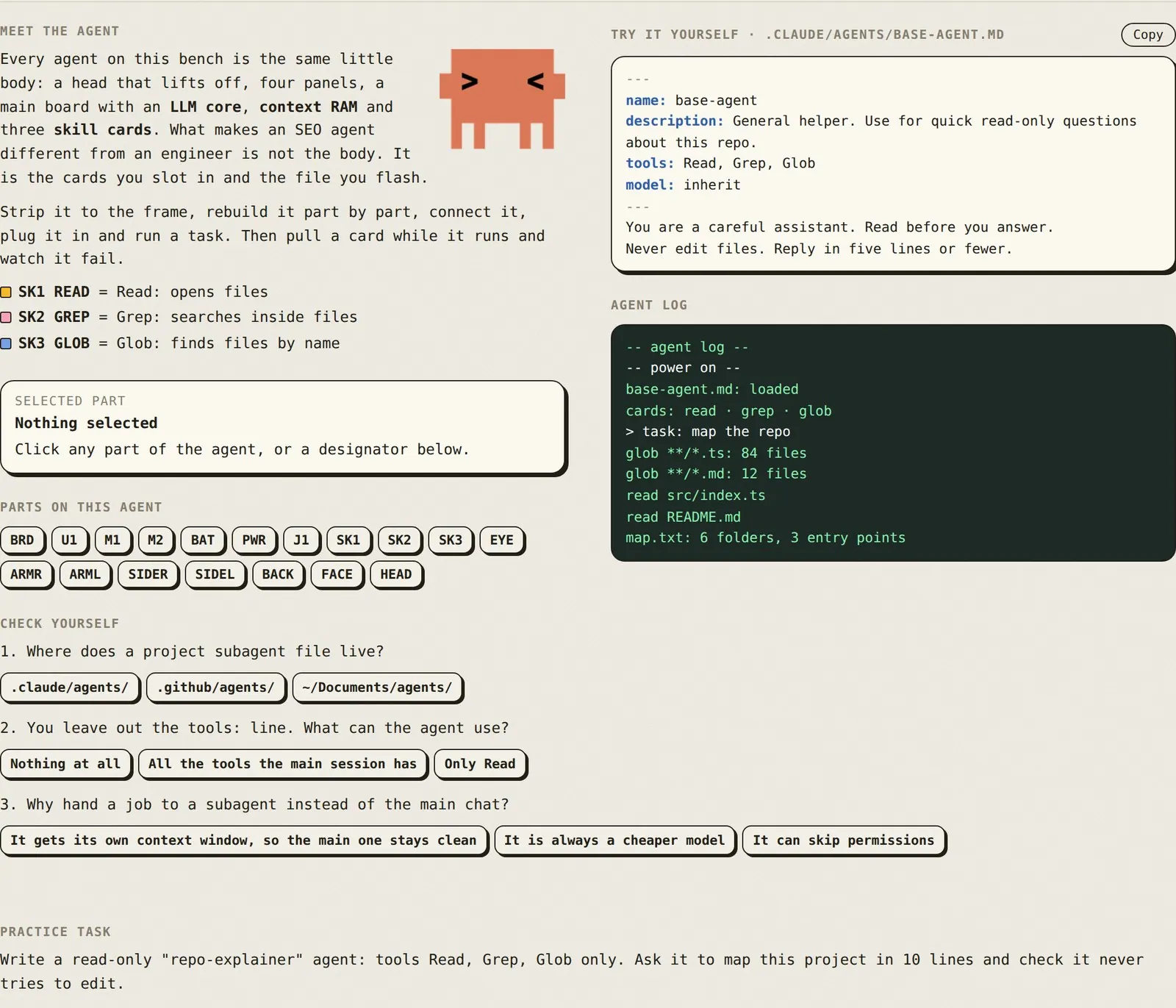Select the M2 part designator
The image size is (1176, 1008).
(x=156, y=540)
